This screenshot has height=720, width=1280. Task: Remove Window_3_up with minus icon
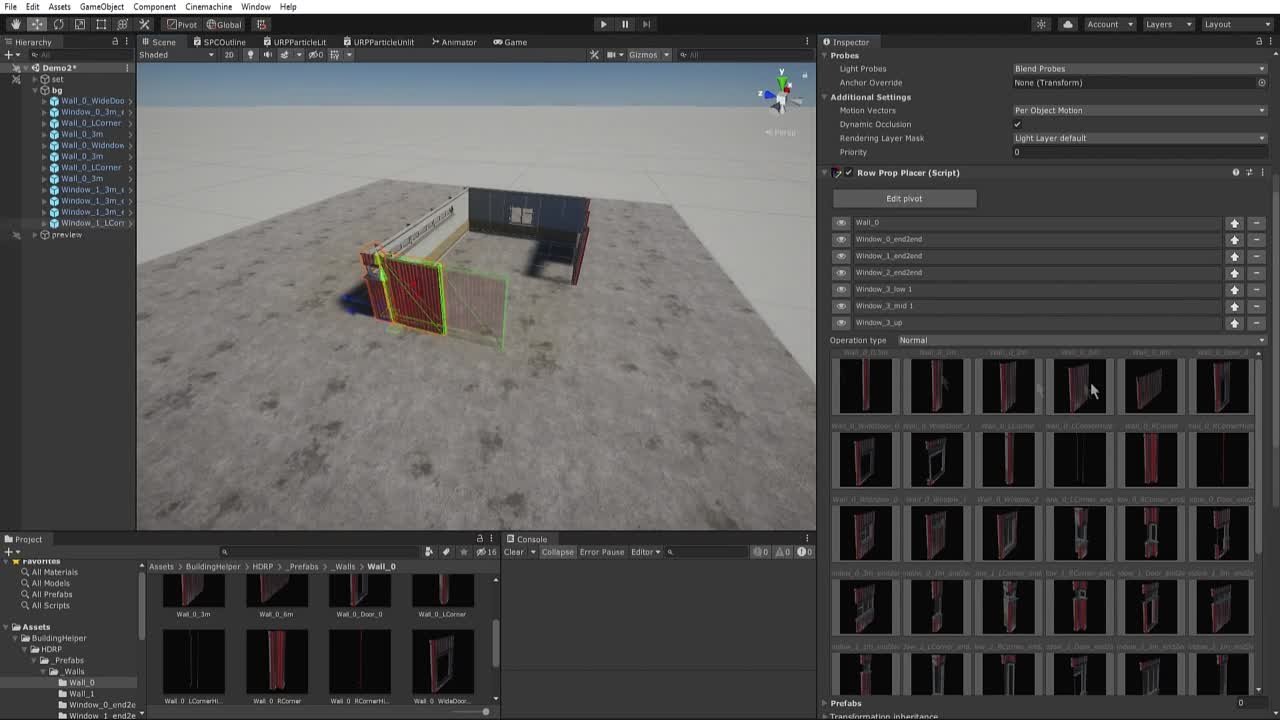1256,323
